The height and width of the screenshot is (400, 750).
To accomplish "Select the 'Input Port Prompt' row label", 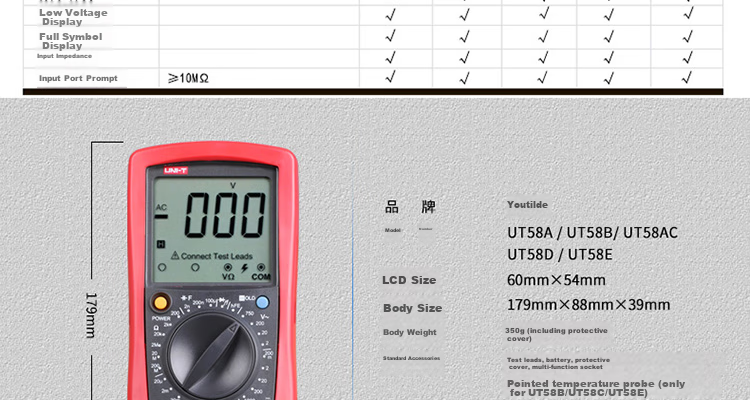I will (78, 78).
